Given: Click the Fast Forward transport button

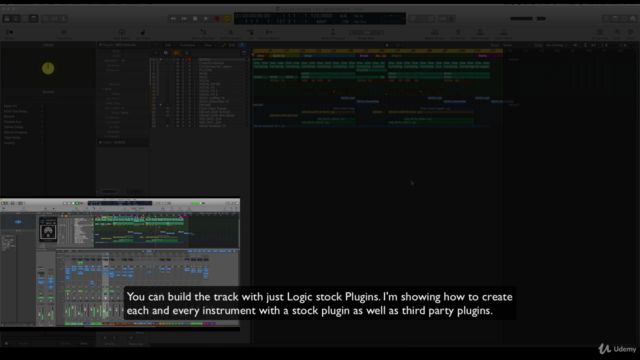Looking at the screenshot, I should 184,18.
